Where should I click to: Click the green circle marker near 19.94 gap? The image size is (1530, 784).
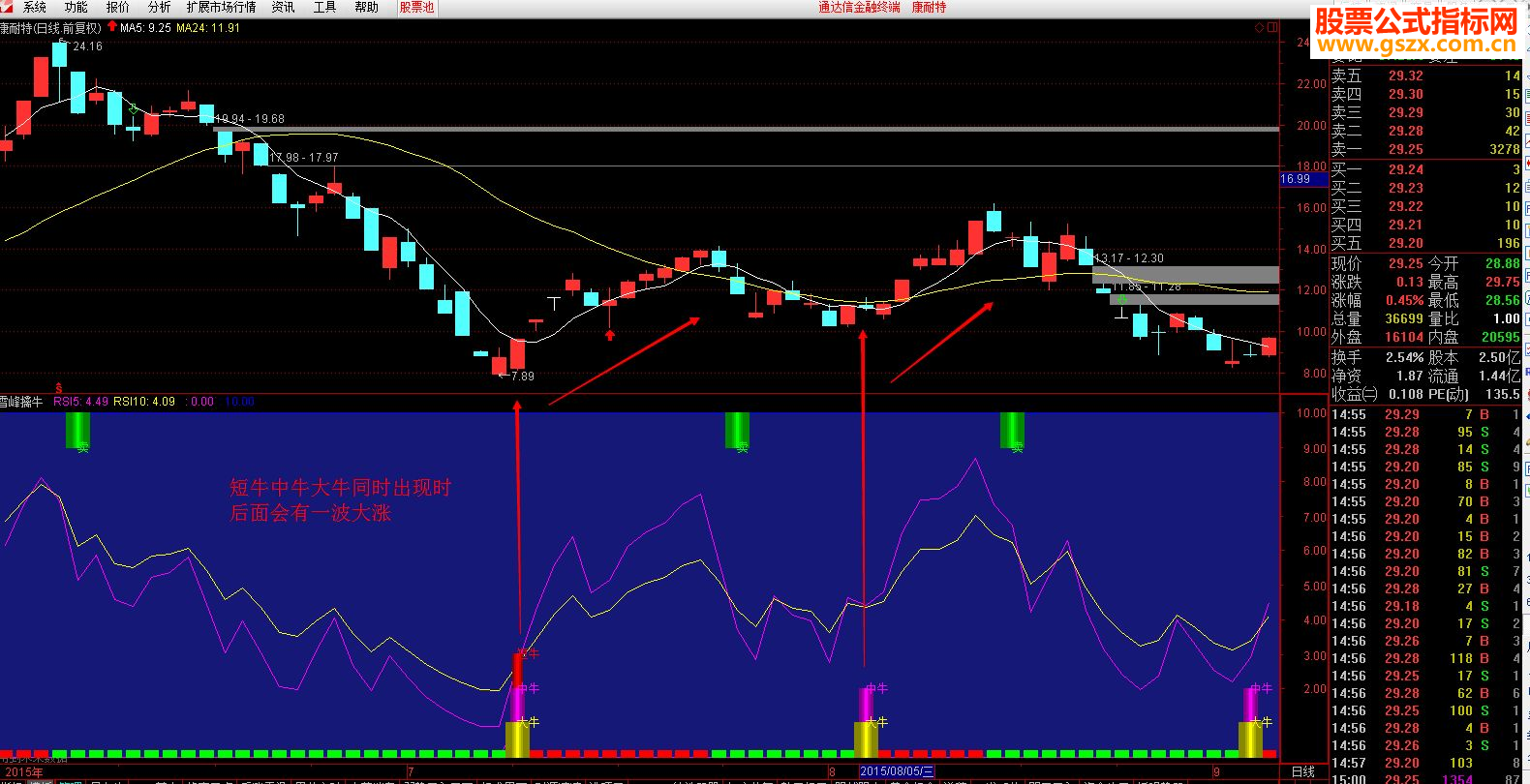(x=134, y=108)
